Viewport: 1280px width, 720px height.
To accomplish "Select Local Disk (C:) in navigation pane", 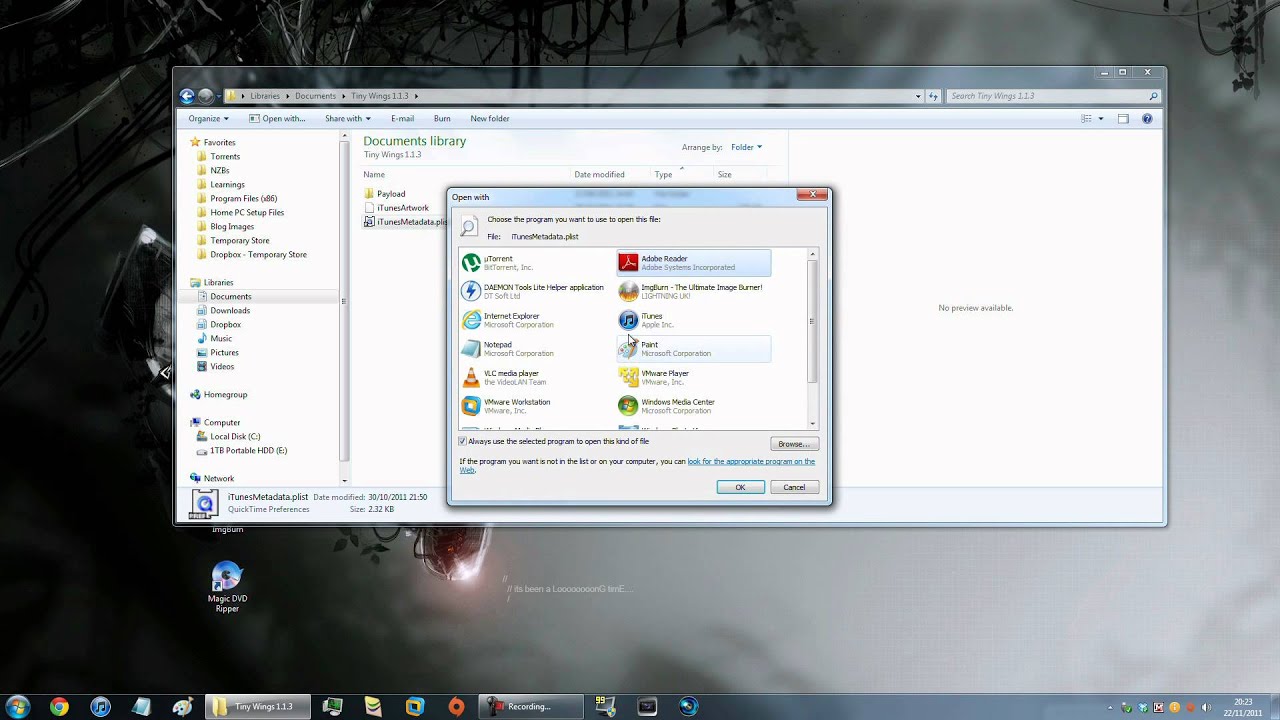I will click(235, 436).
